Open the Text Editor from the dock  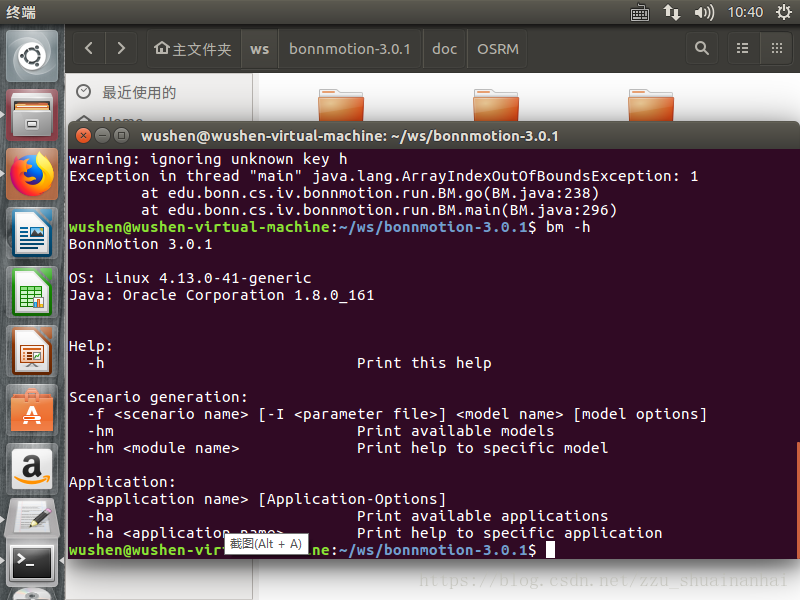tap(32, 517)
